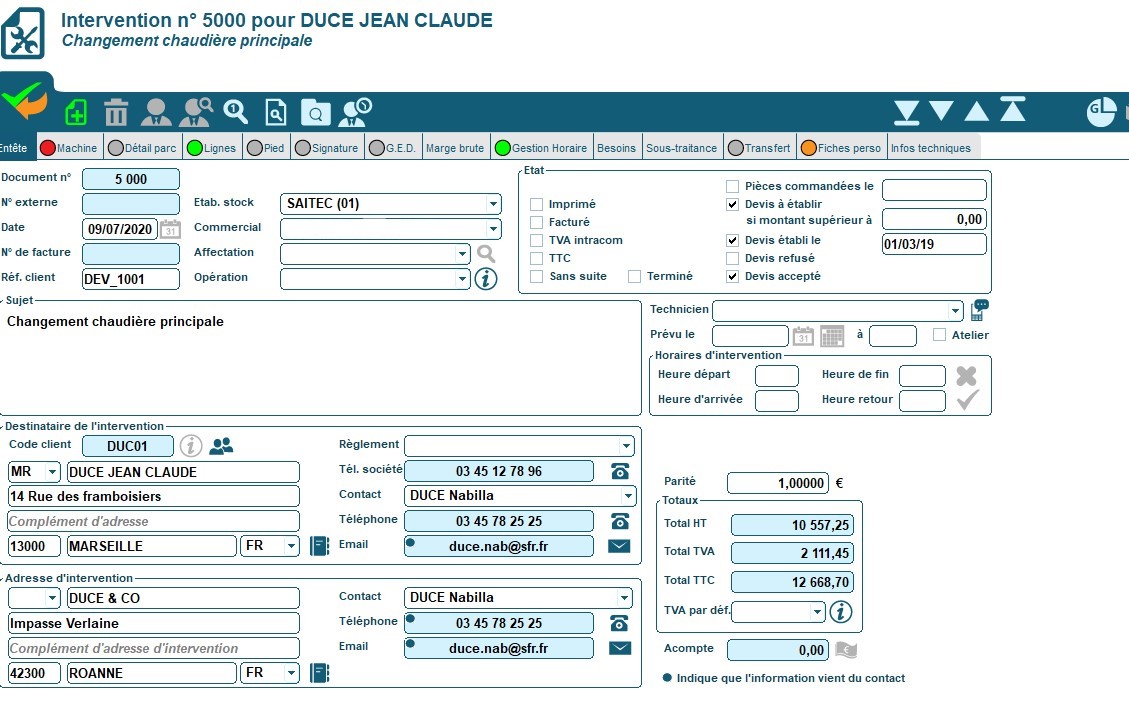Viewport: 1129px width, 716px height.
Task: Check the Devis refusé checkbox
Action: point(732,259)
